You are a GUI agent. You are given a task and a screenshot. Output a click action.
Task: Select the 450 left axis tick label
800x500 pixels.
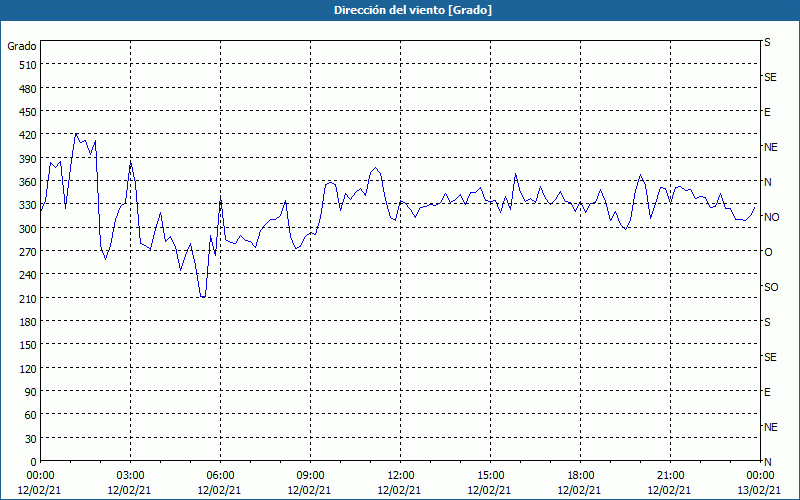click(x=28, y=112)
